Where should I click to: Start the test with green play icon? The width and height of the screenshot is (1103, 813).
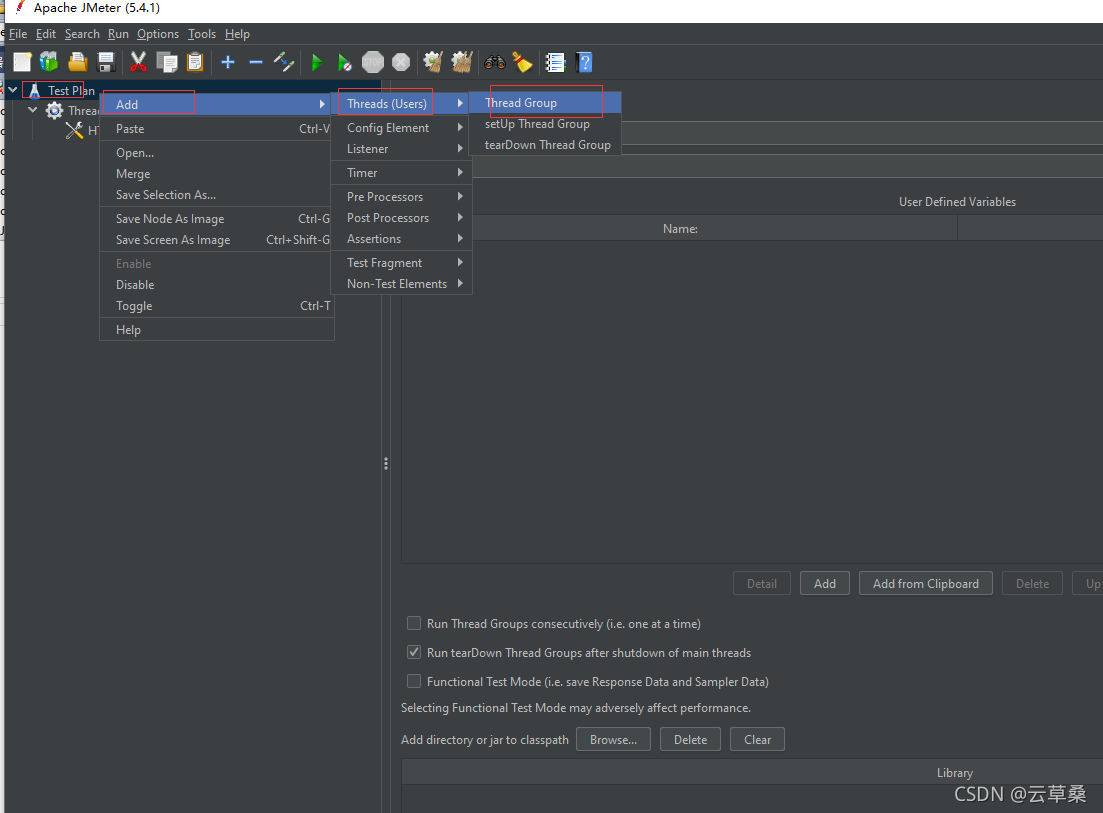[x=317, y=63]
